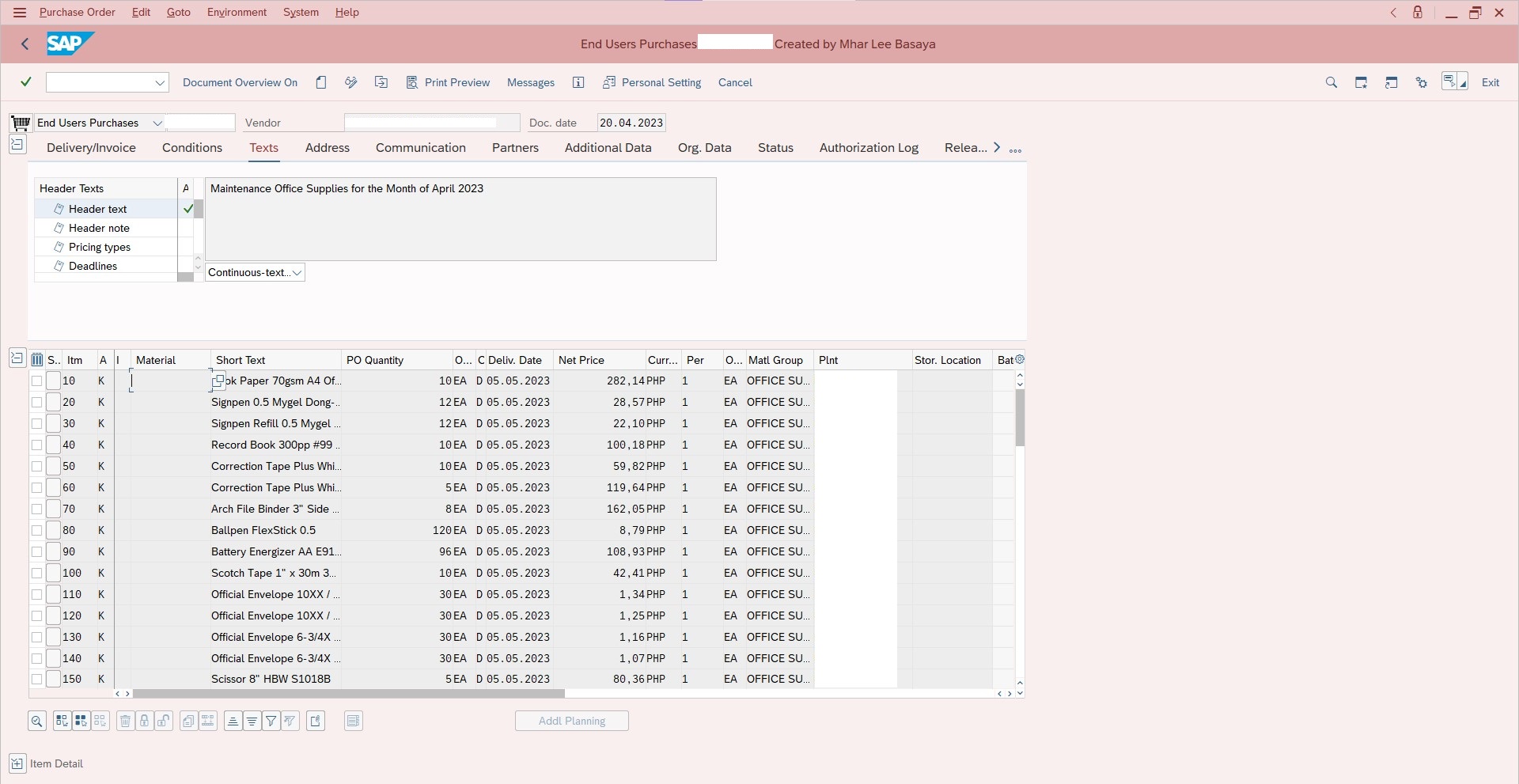The height and width of the screenshot is (784, 1519).
Task: Click the zoom detail icon below item table
Action: point(37,721)
